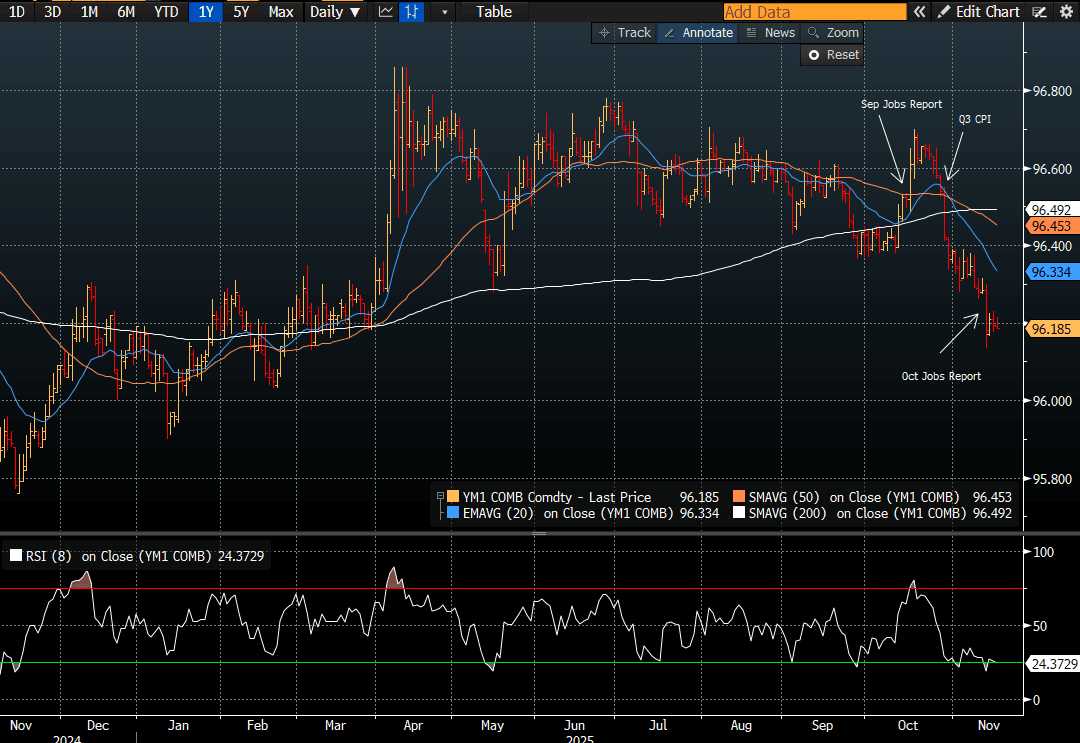Collapse the legend tree box icon
The image size is (1080, 743).
(x=440, y=497)
